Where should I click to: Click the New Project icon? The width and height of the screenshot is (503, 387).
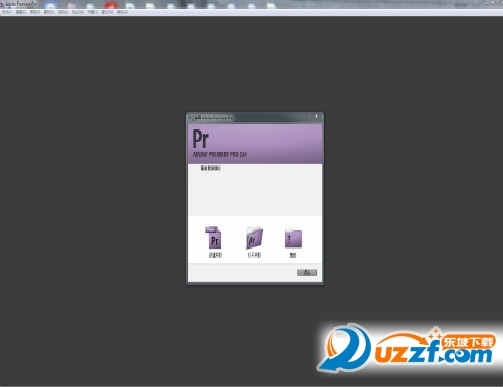tap(213, 238)
